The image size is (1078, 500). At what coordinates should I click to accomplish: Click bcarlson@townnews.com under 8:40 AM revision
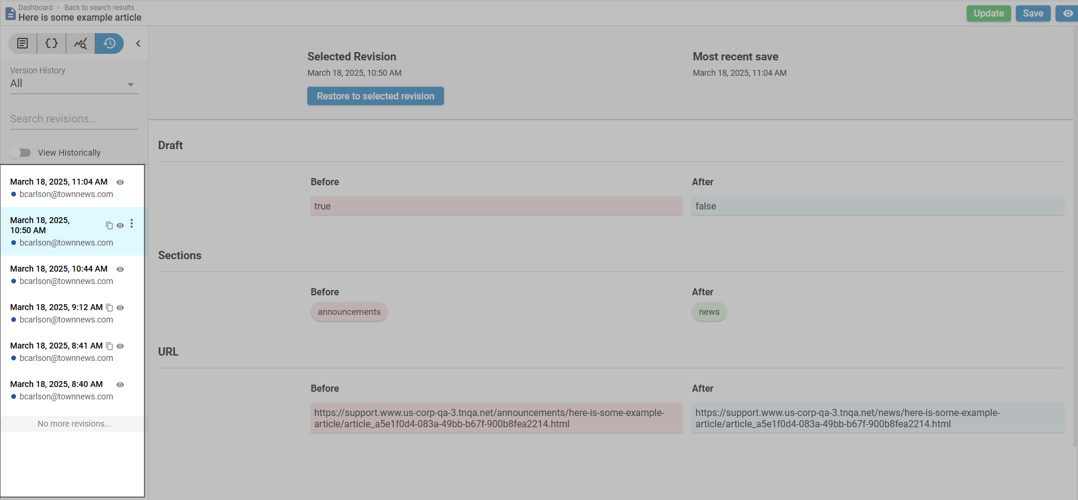tap(66, 396)
